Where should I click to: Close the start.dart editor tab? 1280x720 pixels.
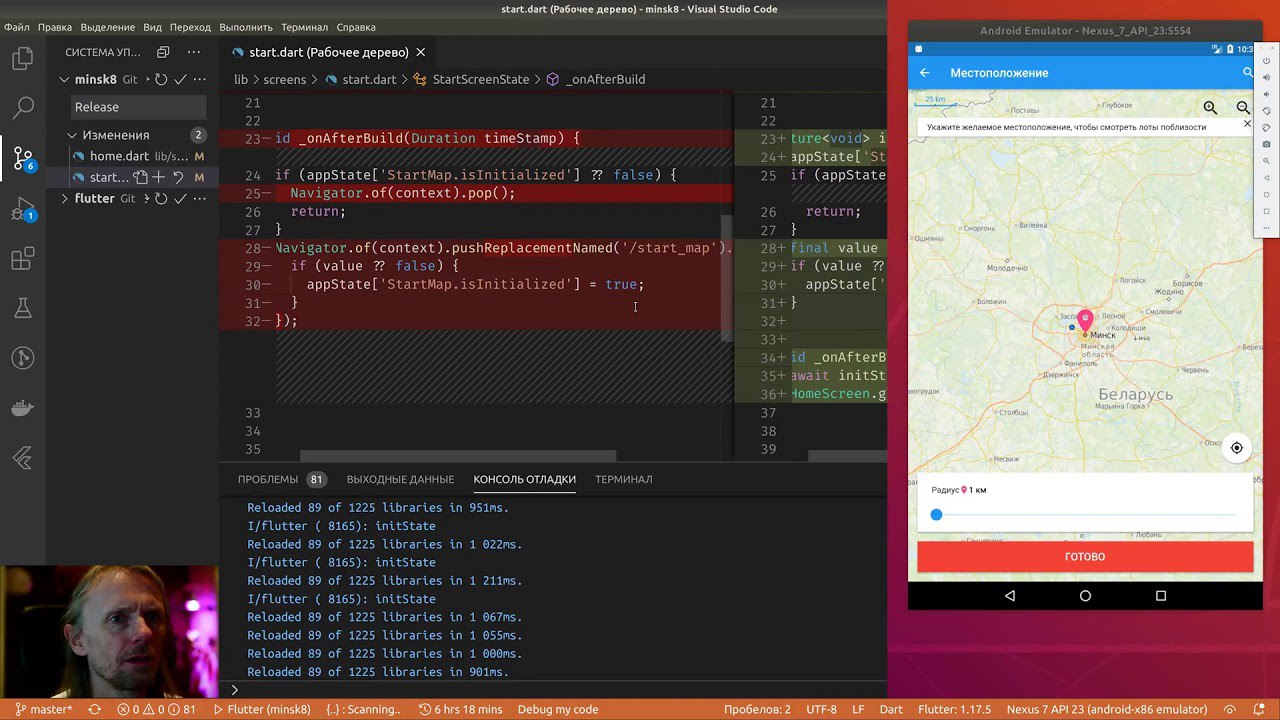[x=421, y=52]
